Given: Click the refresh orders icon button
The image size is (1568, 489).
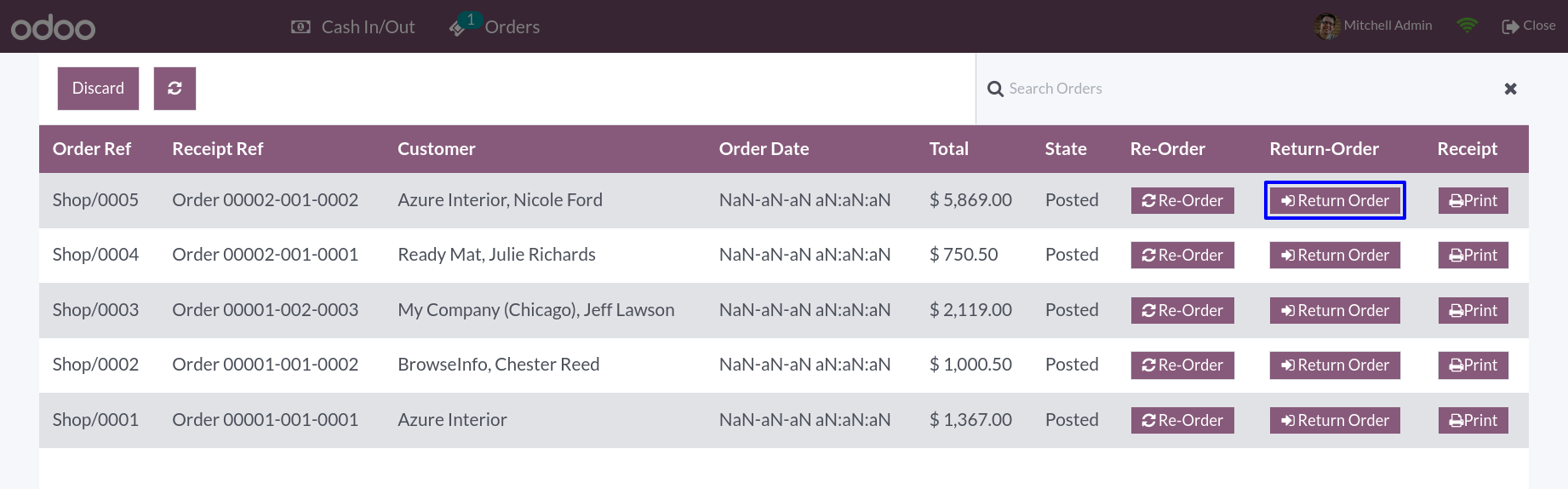Looking at the screenshot, I should tap(175, 89).
